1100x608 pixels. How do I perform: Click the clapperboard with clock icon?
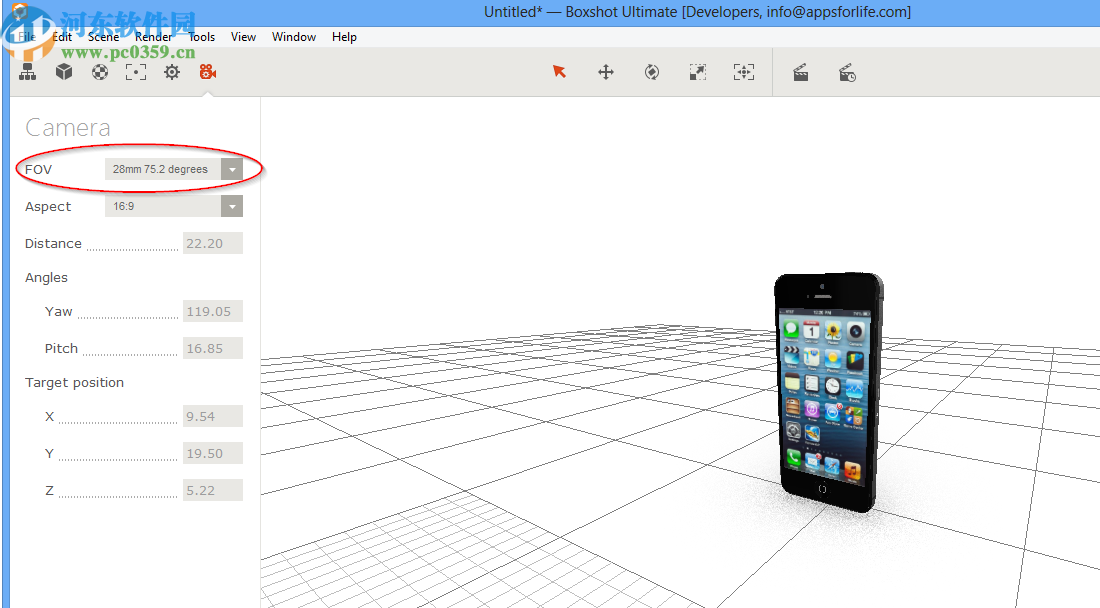click(x=847, y=72)
